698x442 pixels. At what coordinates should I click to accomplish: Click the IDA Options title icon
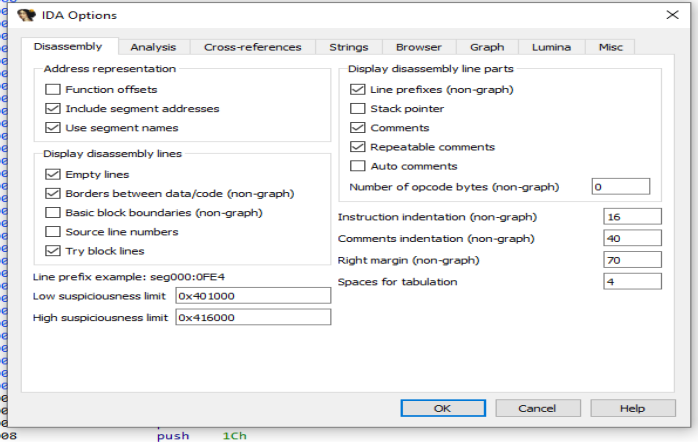click(26, 15)
